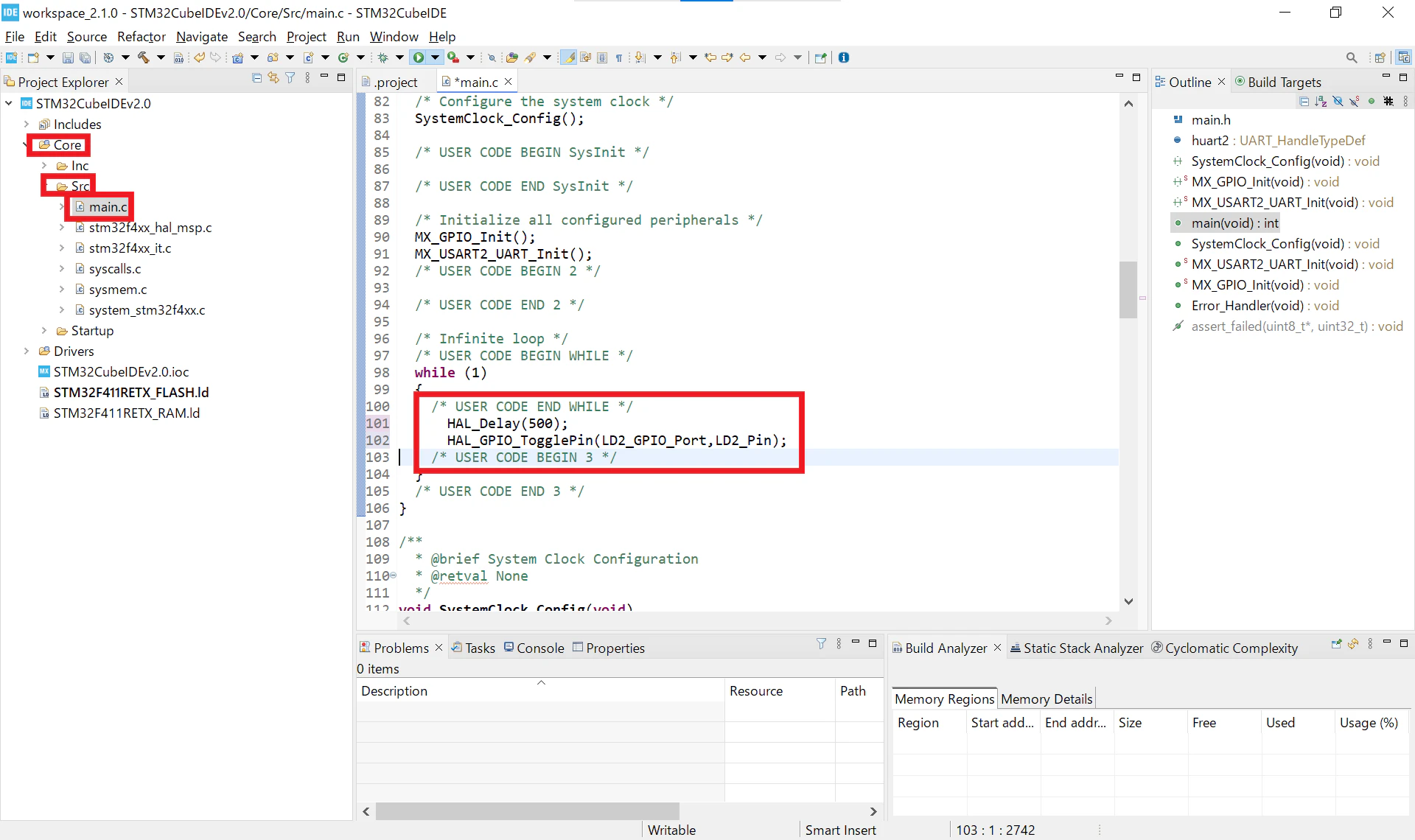Viewport: 1415px width, 840px height.
Task: Click the Resource column header
Action: click(x=780, y=691)
